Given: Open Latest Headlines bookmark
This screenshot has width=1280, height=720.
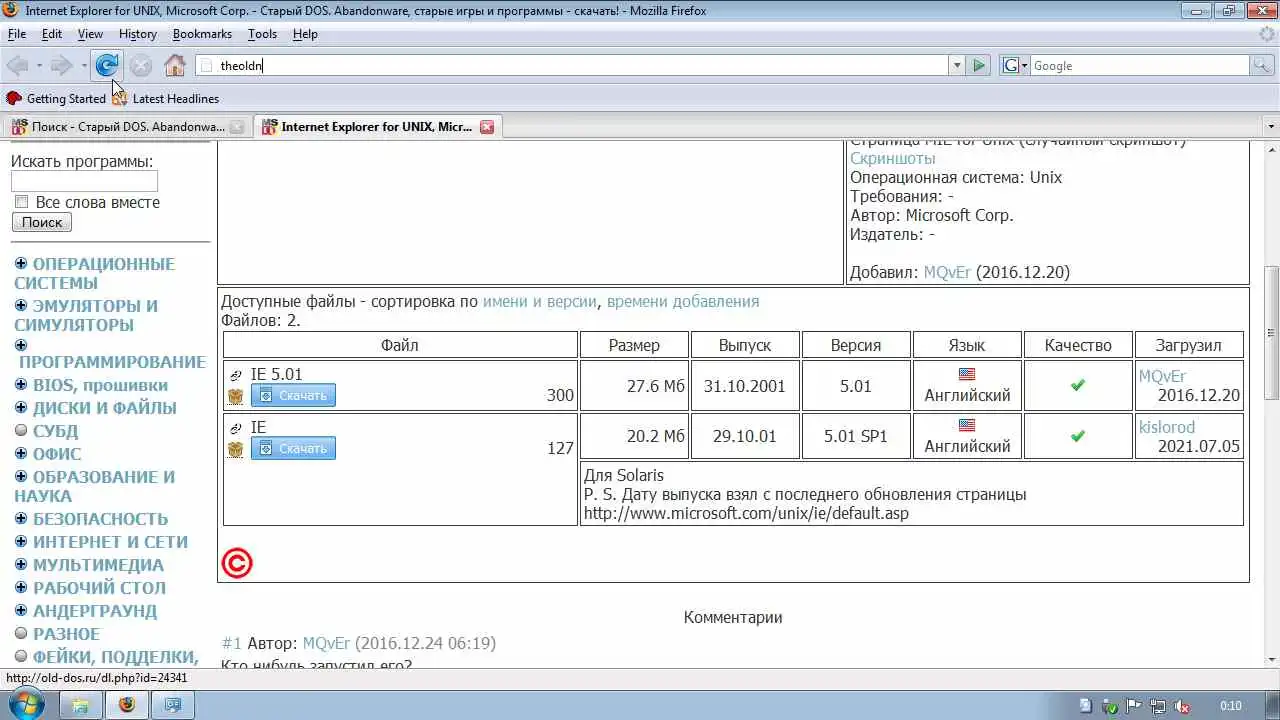Looking at the screenshot, I should (x=165, y=99).
